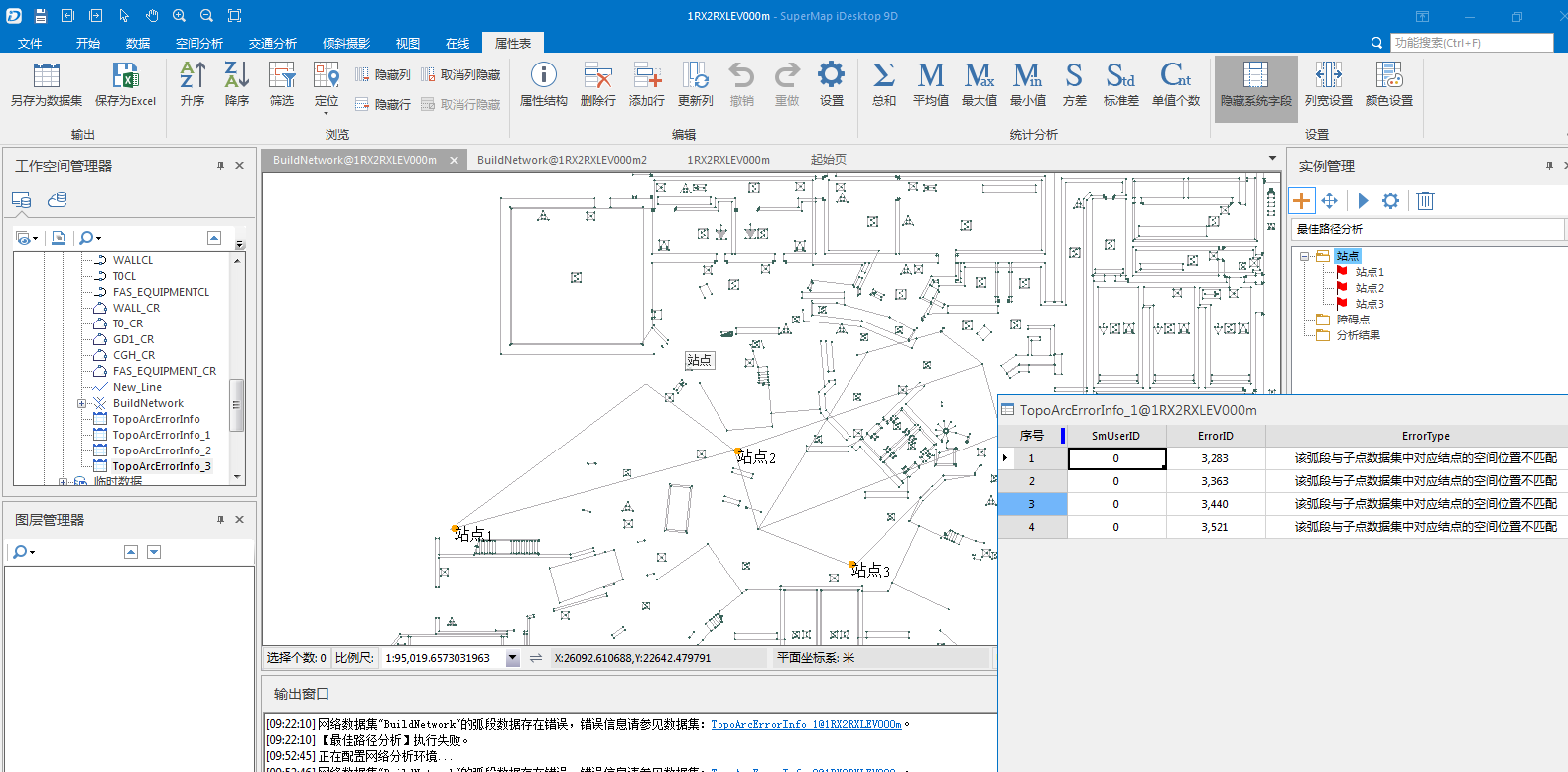Calculate sum with 总和 icon

tap(883, 84)
